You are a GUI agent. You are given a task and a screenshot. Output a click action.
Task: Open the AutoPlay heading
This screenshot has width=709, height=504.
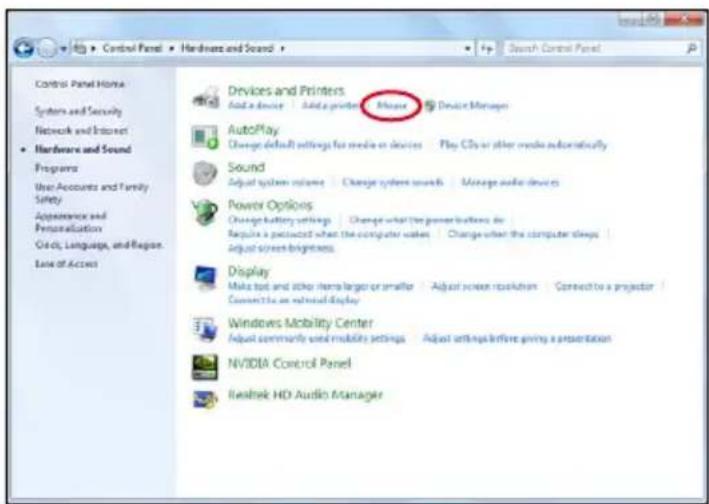[253, 131]
